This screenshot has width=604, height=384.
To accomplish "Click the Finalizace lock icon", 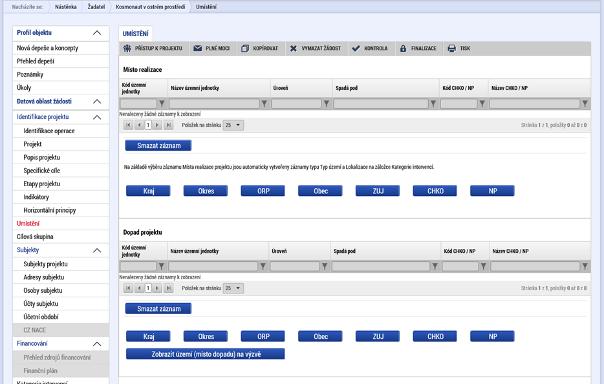I will coord(403,48).
